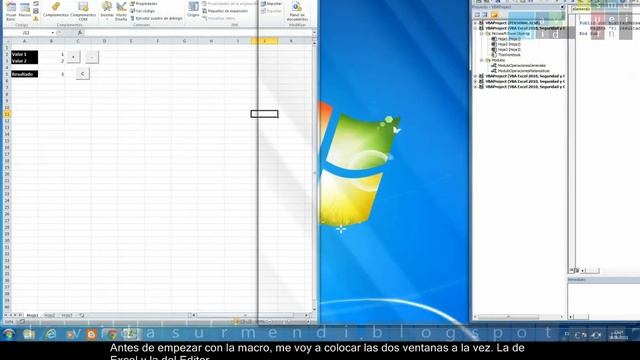Image resolution: width=640 pixels, height=360 pixels.
Task: Select ThisWorkbook in project tree
Action: (x=507, y=55)
